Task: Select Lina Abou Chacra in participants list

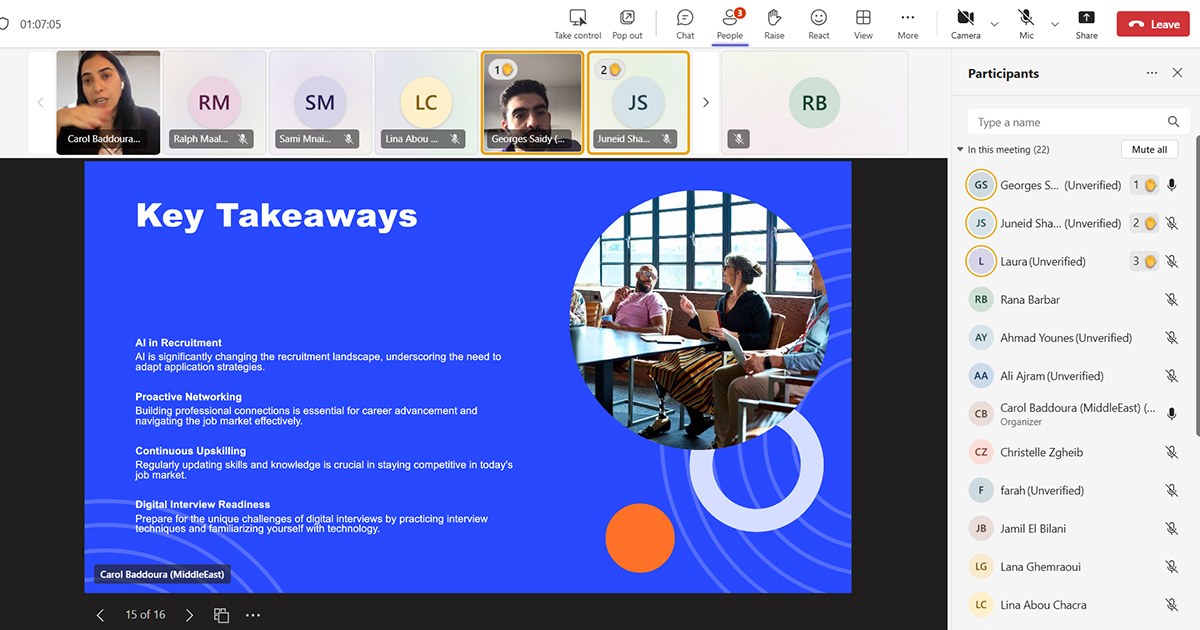Action: 1074,605
